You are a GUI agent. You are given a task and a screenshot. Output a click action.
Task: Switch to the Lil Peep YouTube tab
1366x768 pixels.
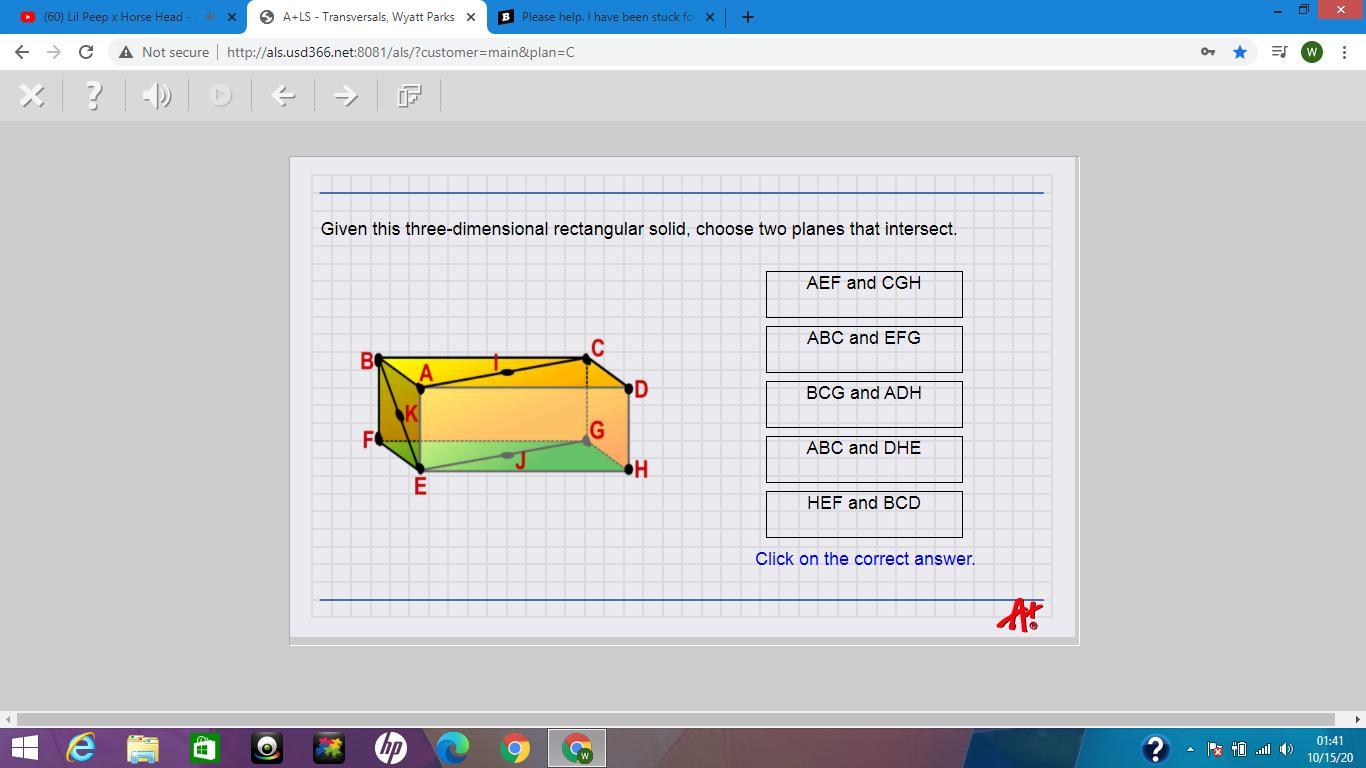120,17
